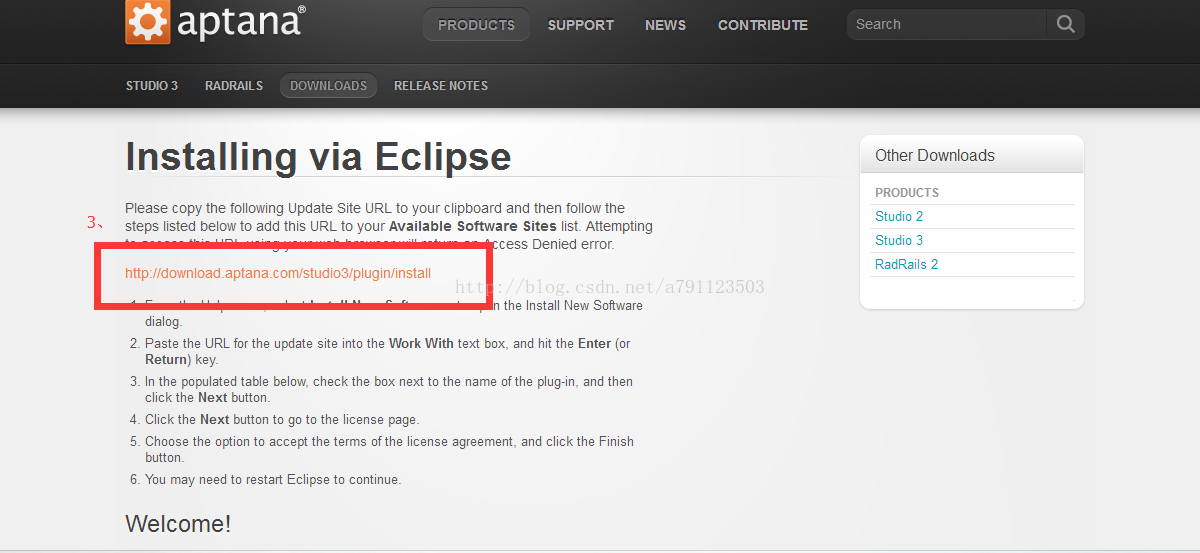Screen dimensions: 1200x553
Task: Open the CONTRIBUTE menu
Action: [763, 25]
